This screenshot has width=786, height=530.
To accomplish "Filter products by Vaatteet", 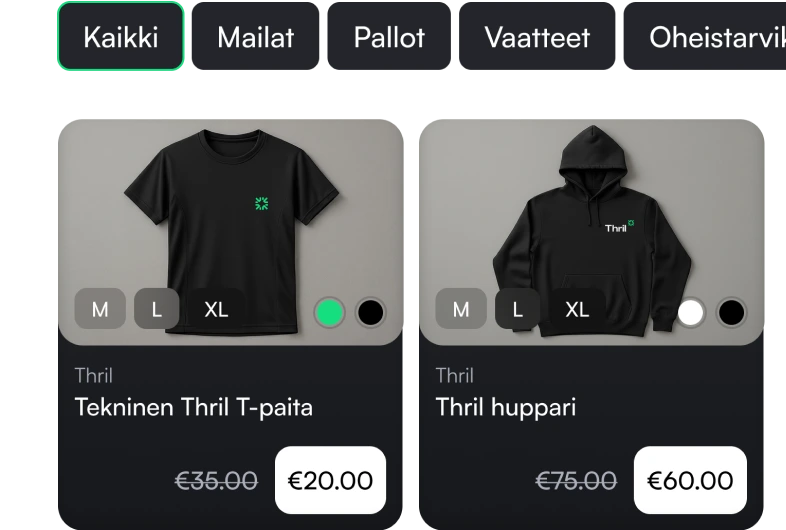I will (x=537, y=36).
